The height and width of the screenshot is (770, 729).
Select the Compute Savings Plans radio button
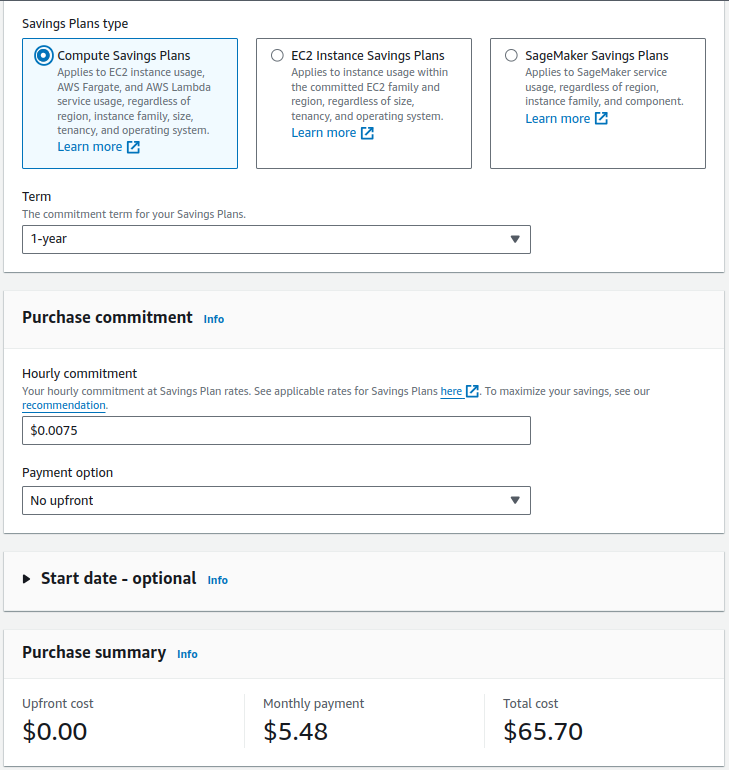point(43,55)
